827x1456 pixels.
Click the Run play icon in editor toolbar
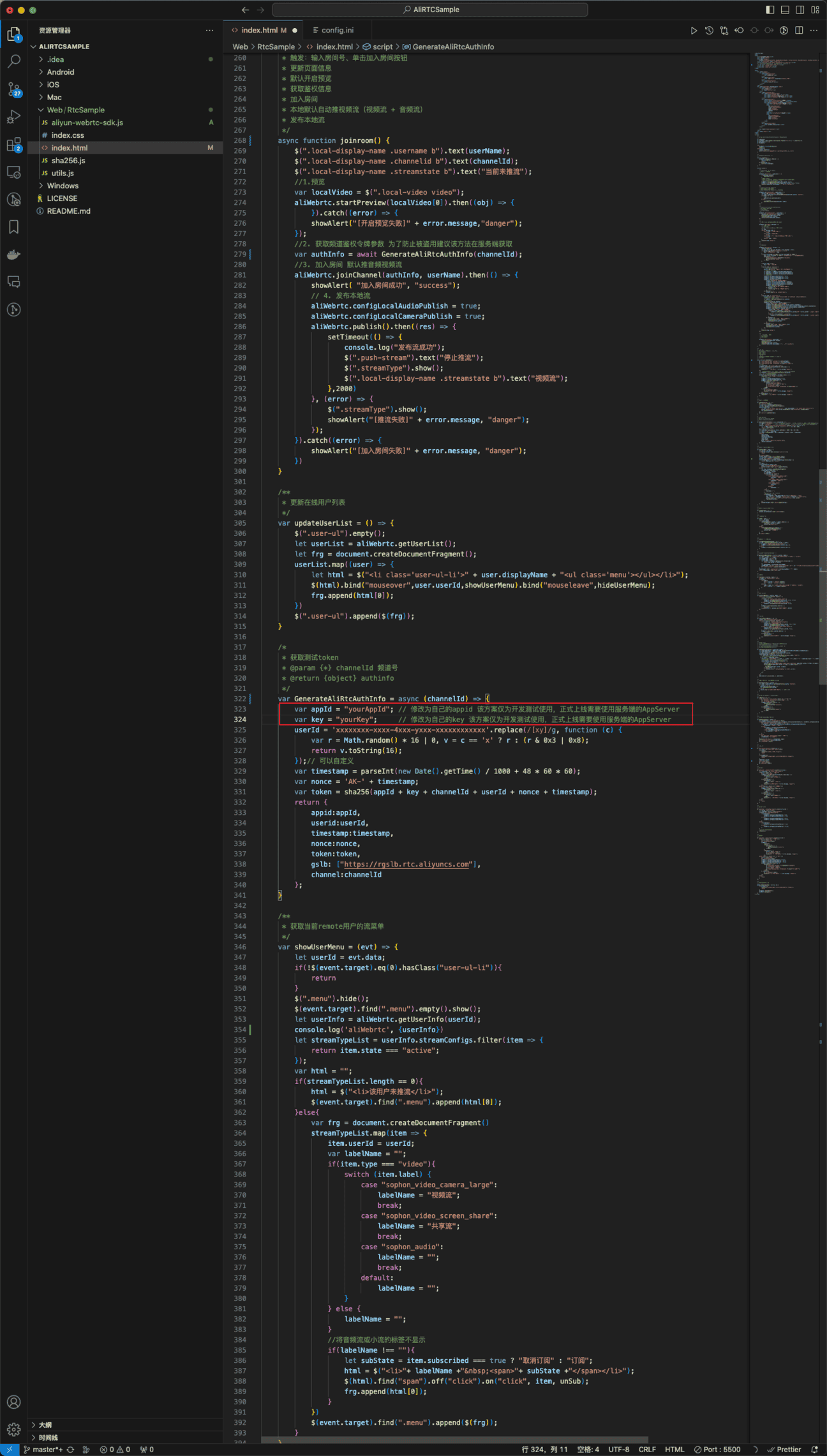(x=694, y=31)
